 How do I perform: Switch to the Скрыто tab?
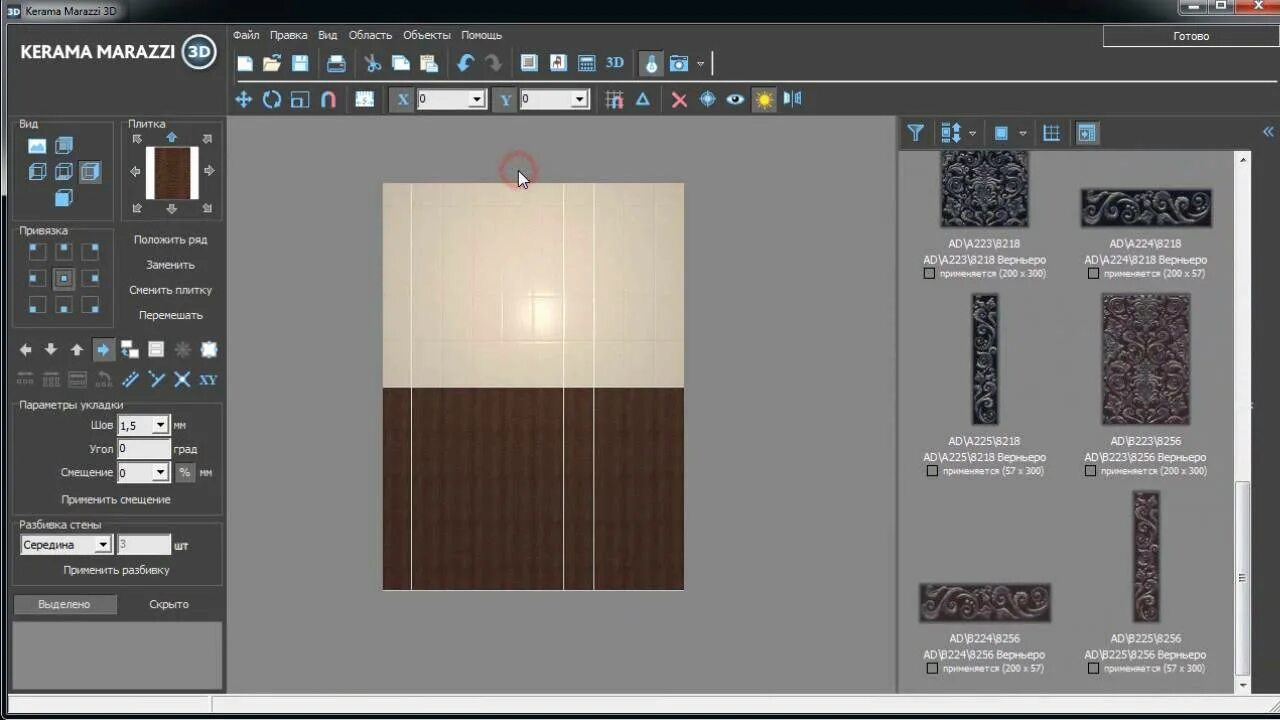click(169, 604)
